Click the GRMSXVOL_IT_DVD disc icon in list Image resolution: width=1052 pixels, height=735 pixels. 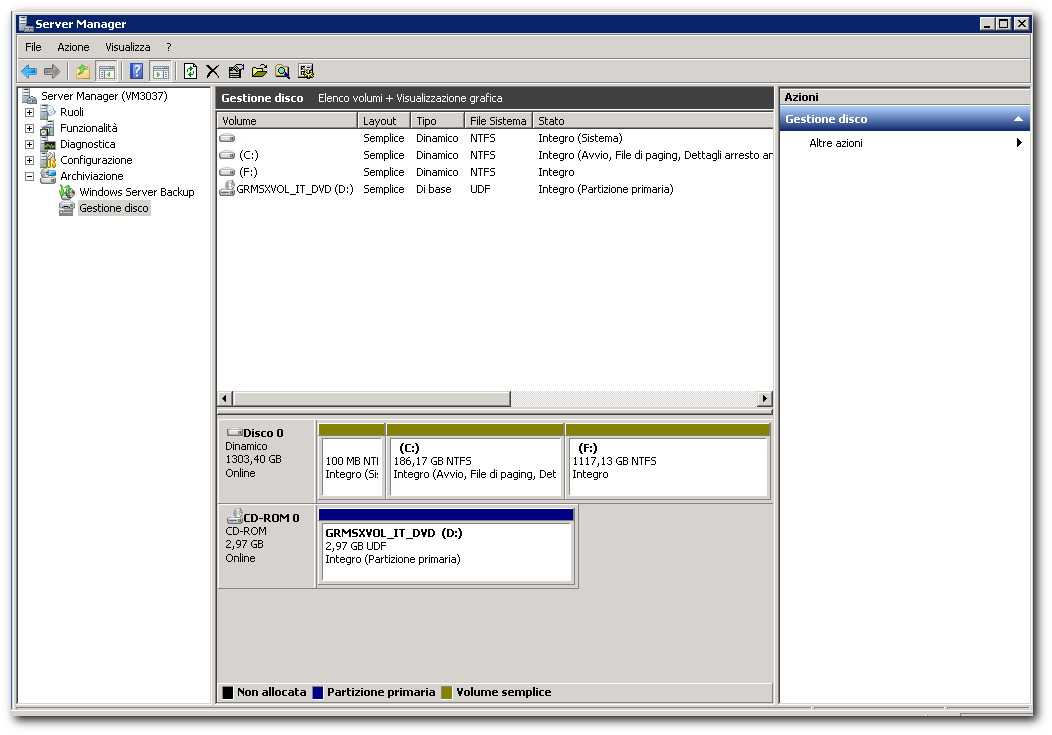[227, 188]
